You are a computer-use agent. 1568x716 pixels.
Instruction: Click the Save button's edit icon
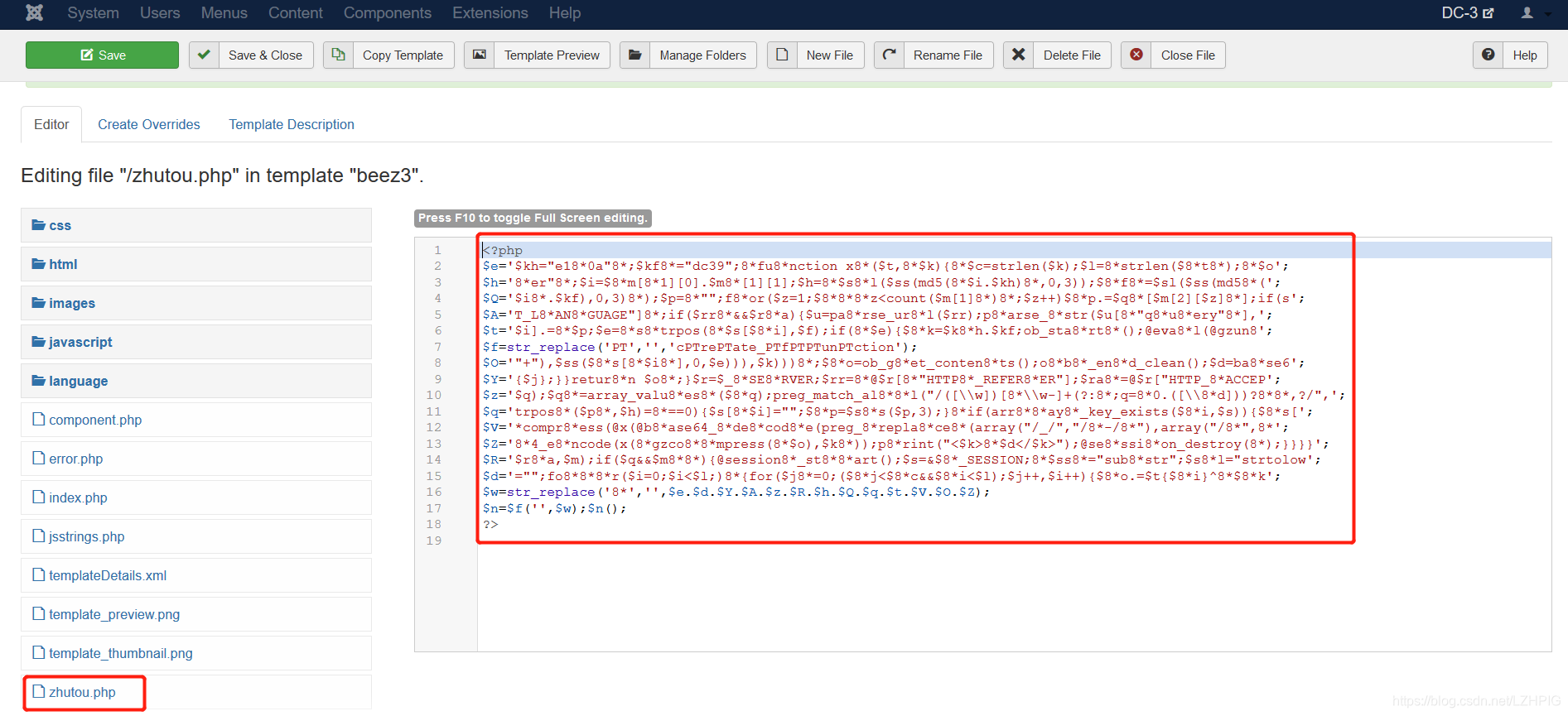(x=86, y=55)
